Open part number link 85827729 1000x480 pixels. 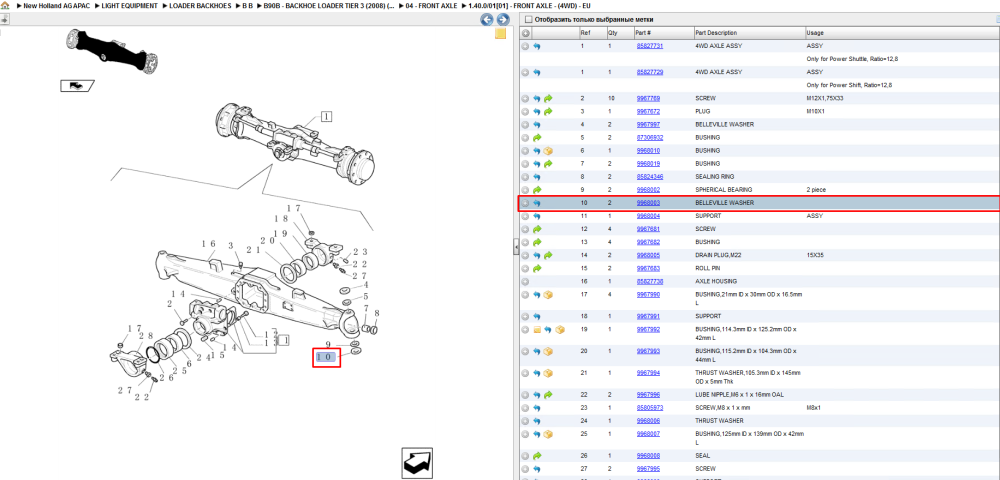(649, 73)
